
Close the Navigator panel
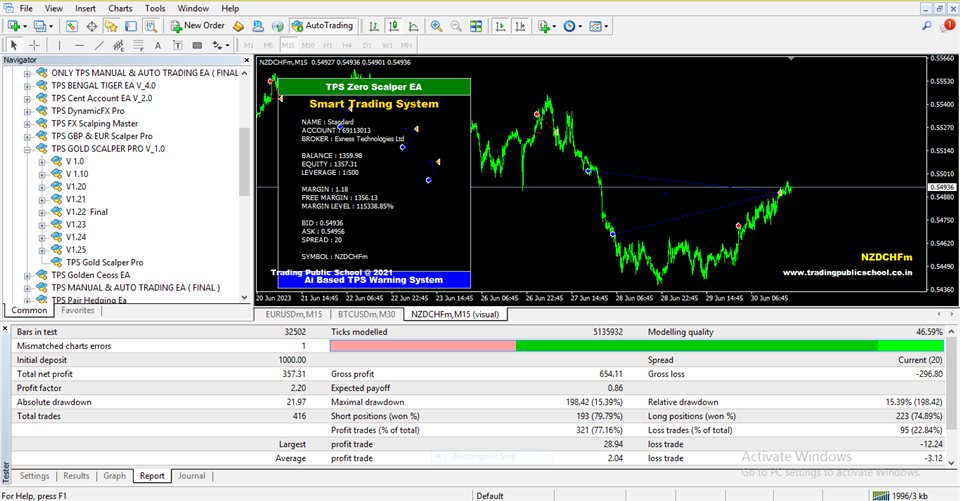click(x=247, y=60)
